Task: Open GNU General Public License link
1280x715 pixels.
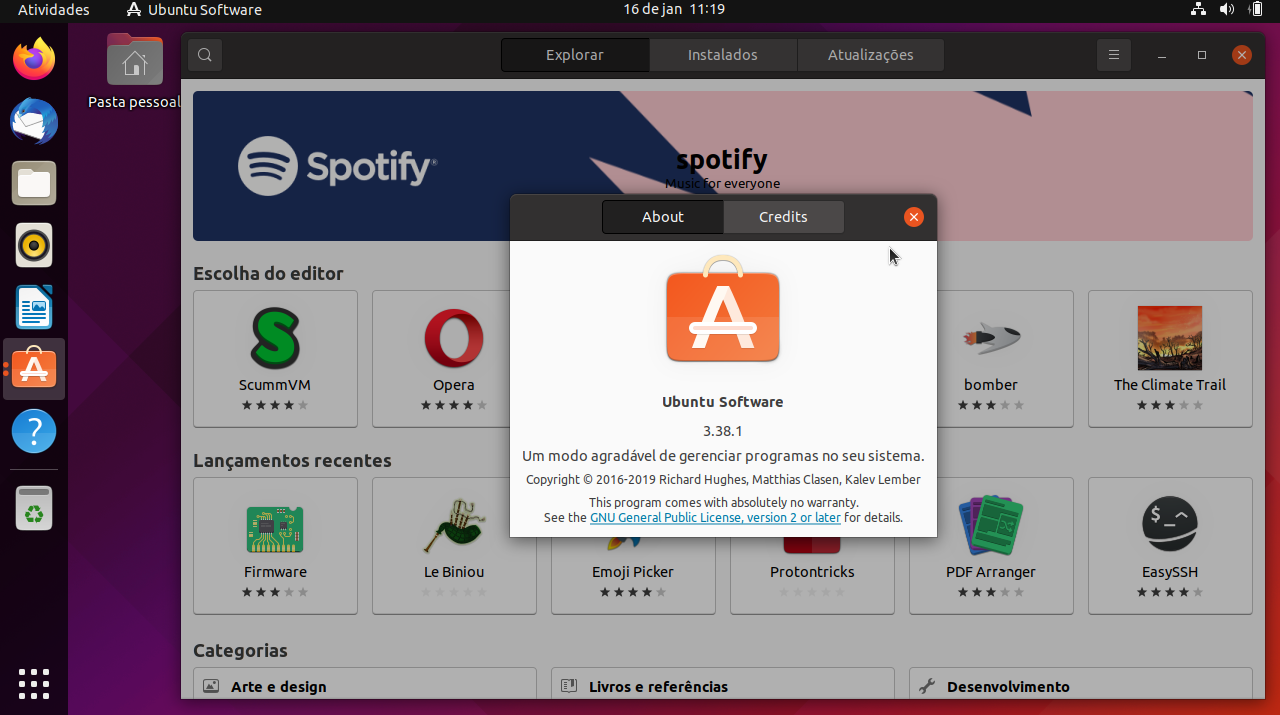Action: pyautogui.click(x=715, y=518)
